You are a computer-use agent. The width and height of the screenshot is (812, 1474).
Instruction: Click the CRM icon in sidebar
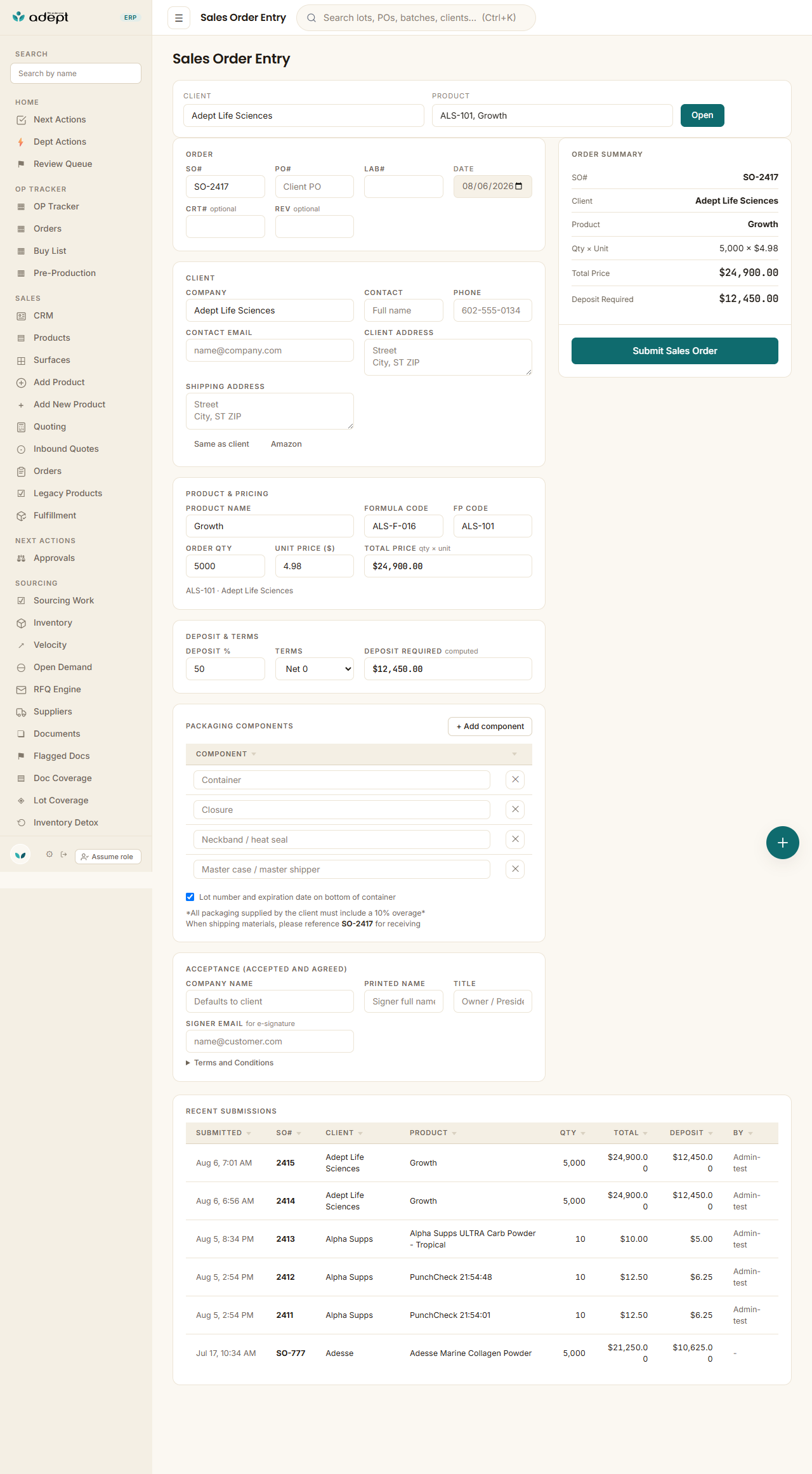[21, 316]
